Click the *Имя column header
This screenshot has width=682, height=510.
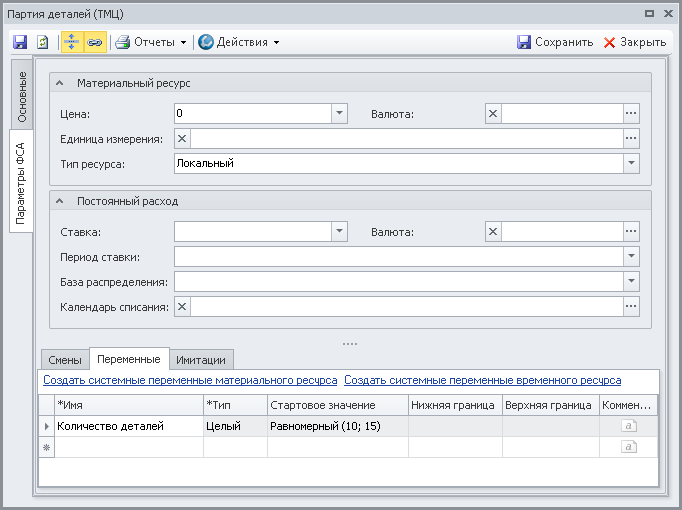tap(129, 405)
